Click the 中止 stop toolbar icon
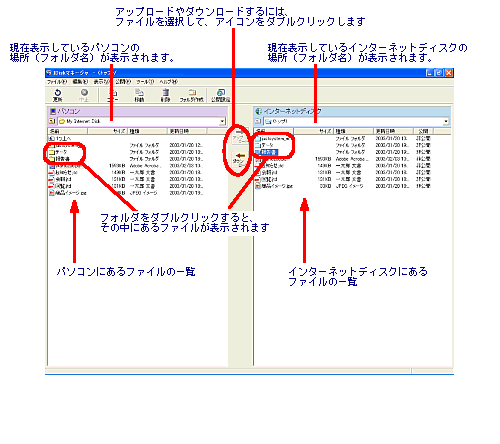The height and width of the screenshot is (444, 500). (x=84, y=95)
